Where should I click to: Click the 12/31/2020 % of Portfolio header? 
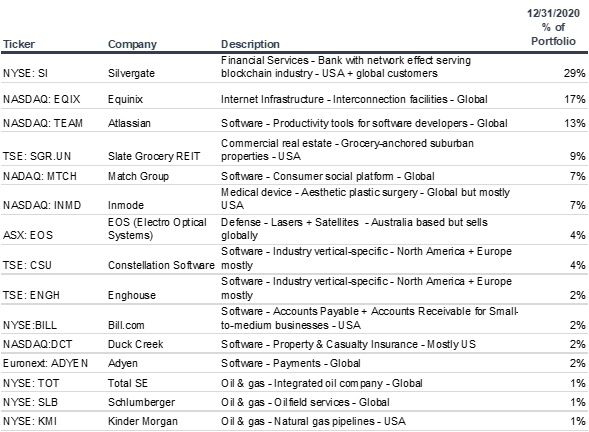pyautogui.click(x=553, y=27)
